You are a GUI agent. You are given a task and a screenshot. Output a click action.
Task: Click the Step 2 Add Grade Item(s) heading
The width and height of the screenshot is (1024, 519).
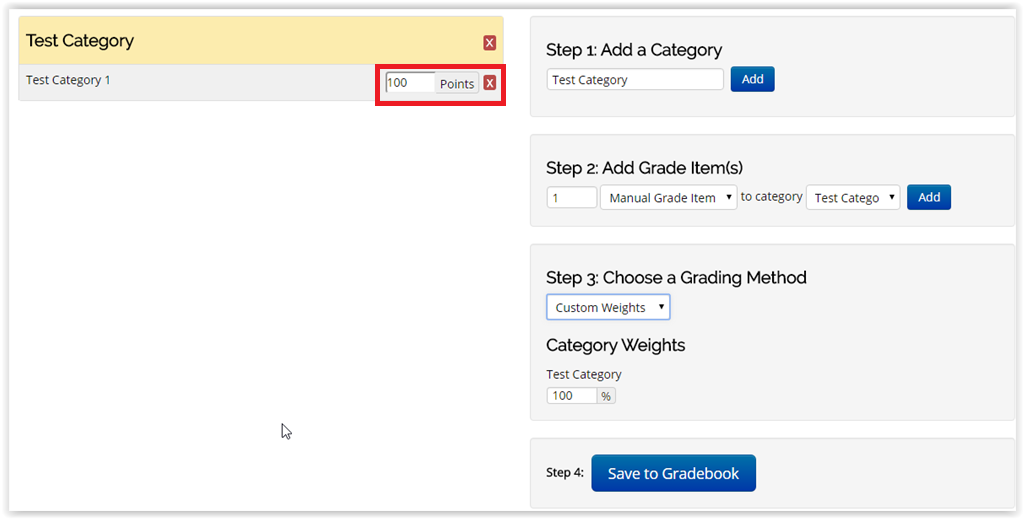[x=644, y=168]
